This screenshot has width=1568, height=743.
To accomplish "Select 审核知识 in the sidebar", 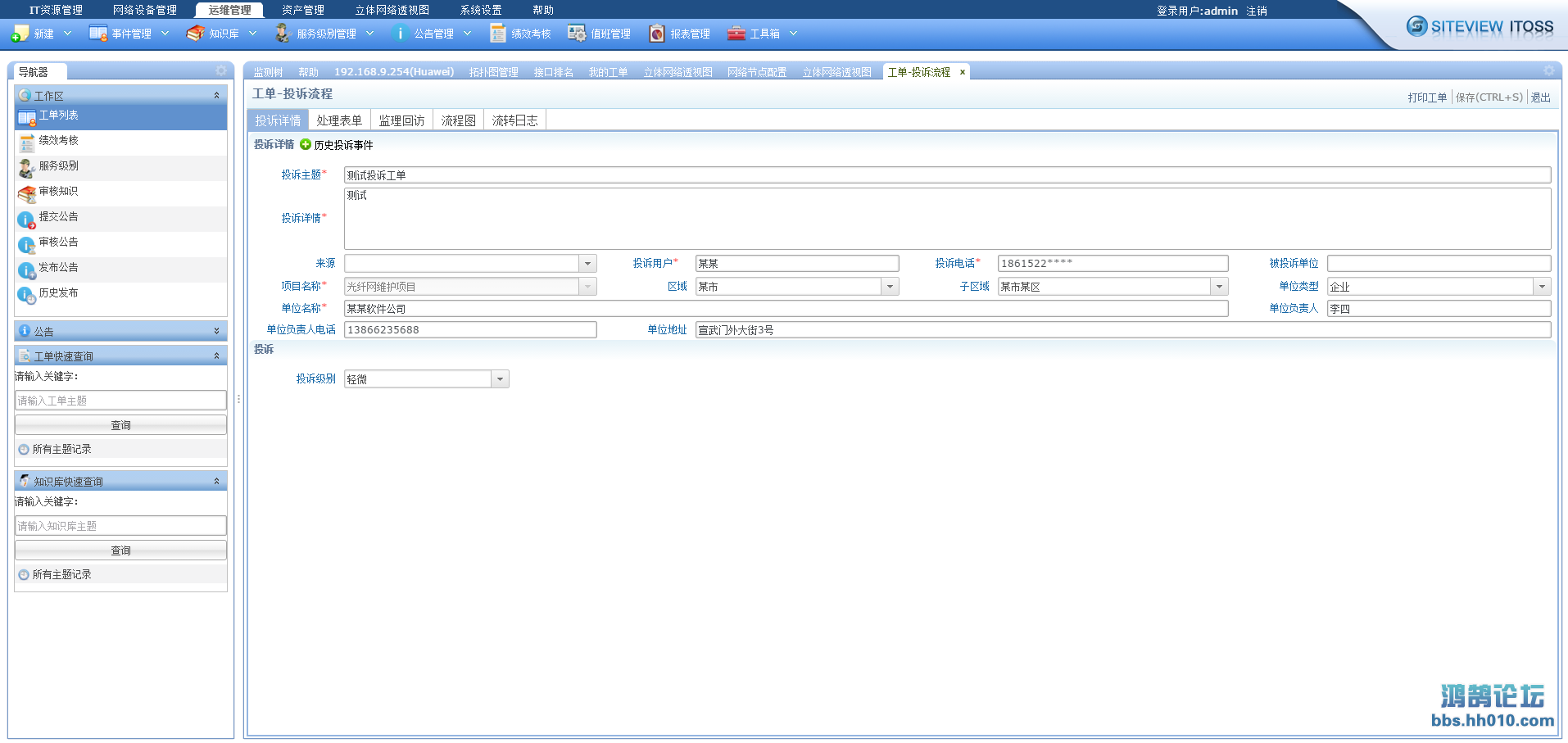I will click(x=120, y=193).
